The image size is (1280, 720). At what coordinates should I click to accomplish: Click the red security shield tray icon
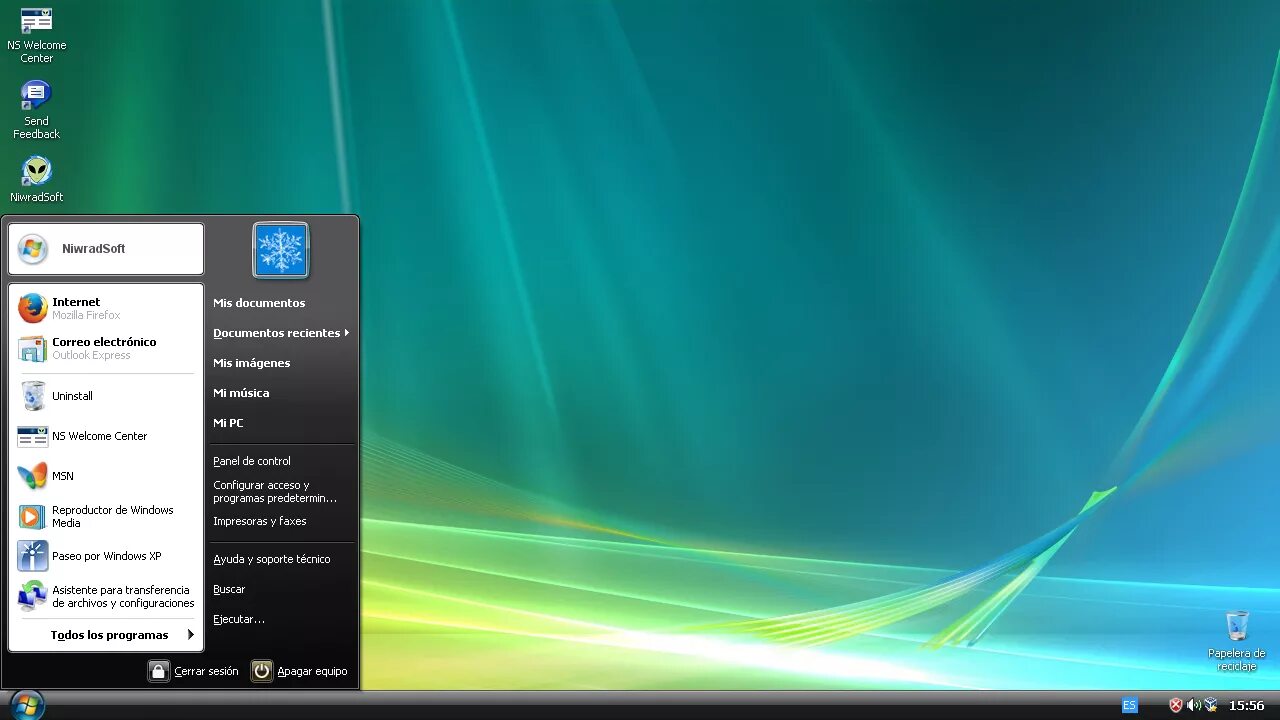(1176, 705)
